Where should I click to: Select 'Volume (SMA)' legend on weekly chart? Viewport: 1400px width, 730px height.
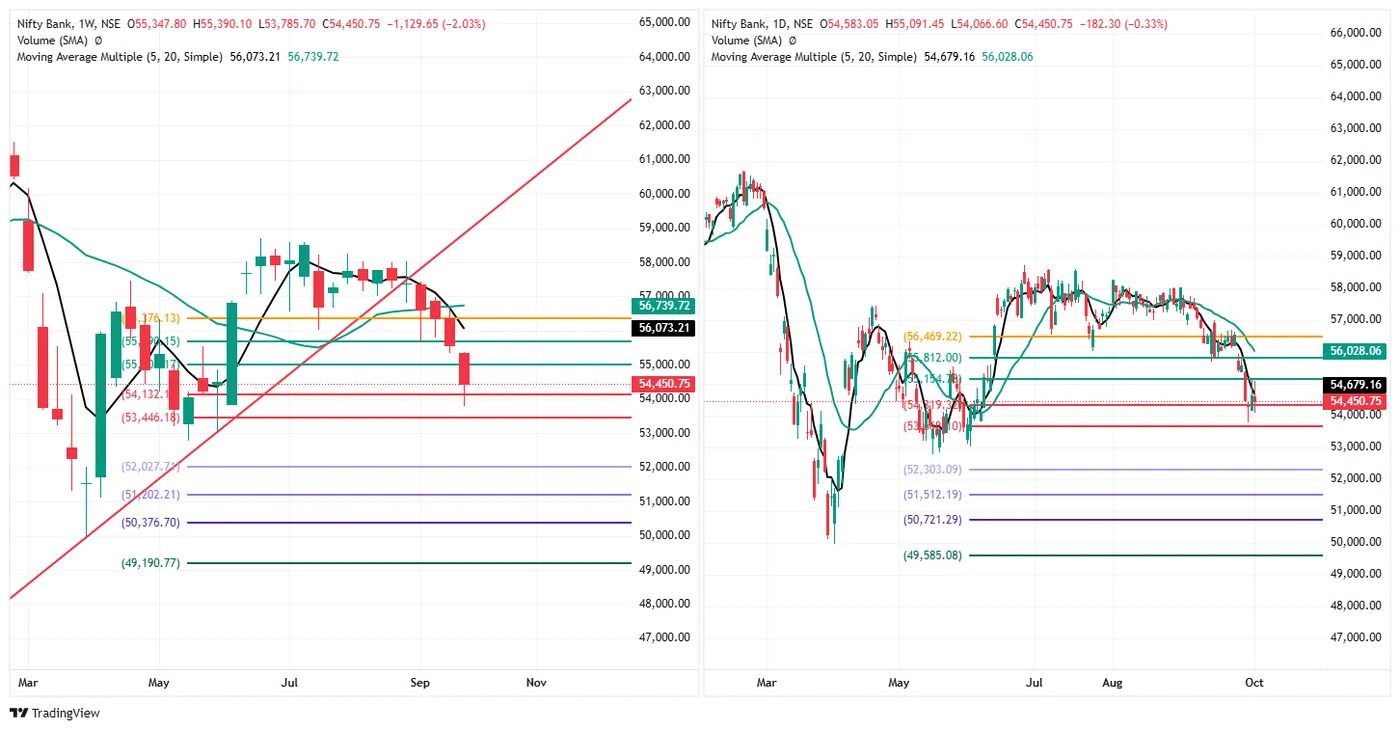coord(52,41)
